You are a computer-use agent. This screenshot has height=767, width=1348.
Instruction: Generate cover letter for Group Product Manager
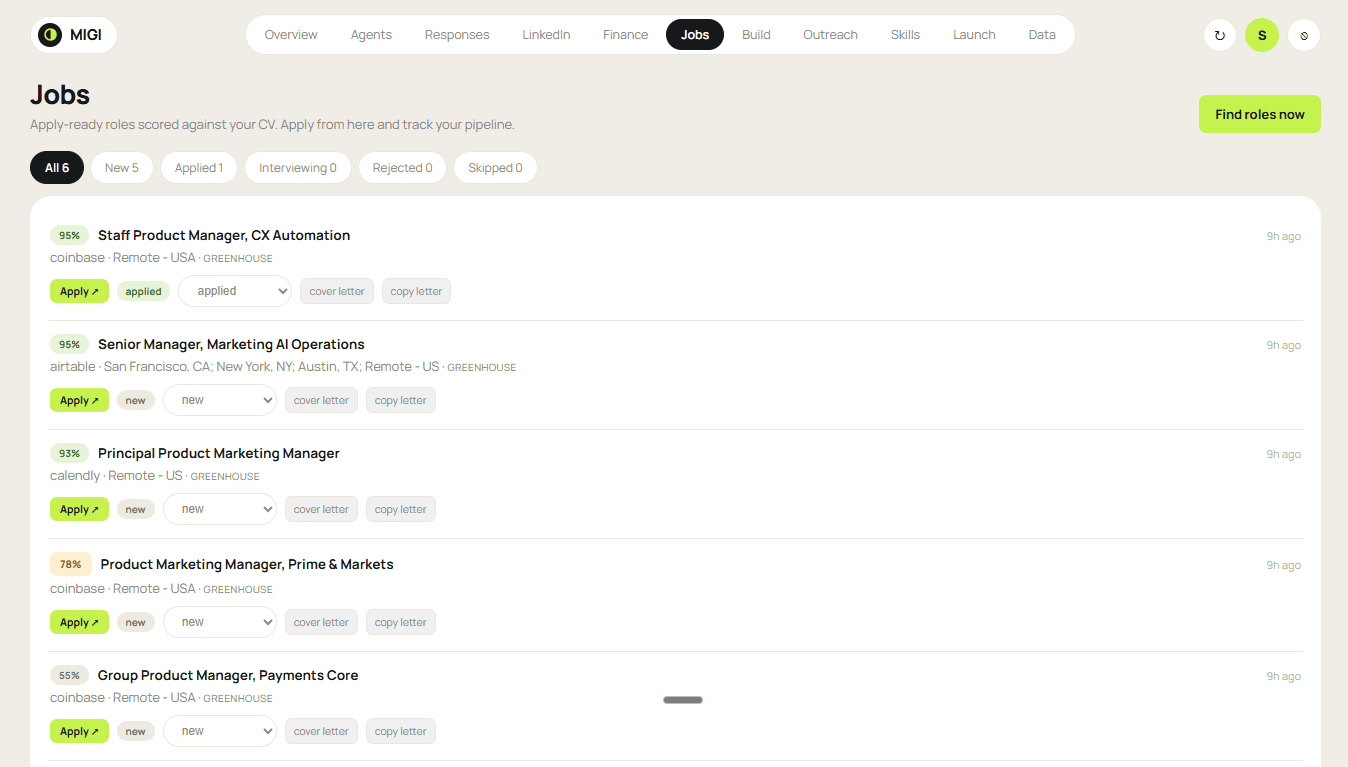(321, 731)
